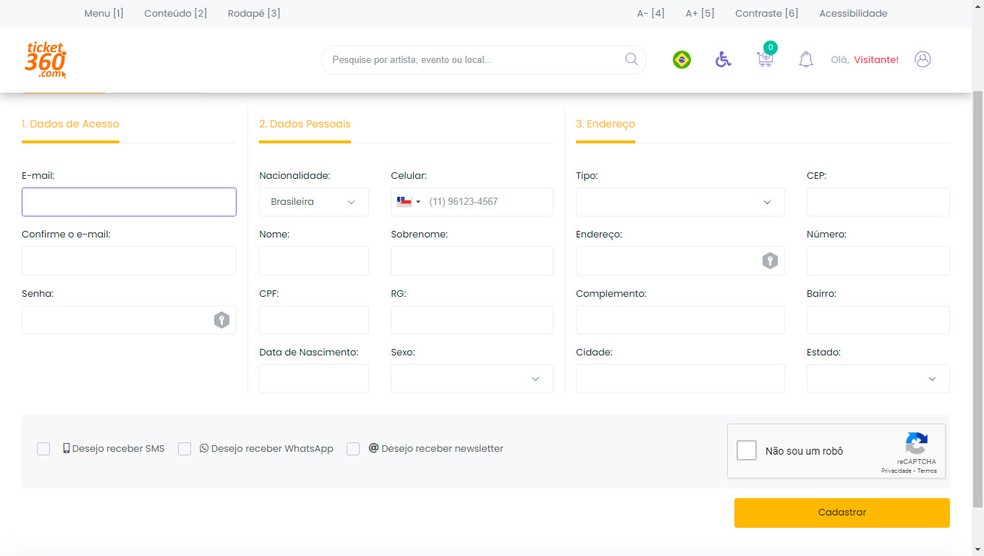
Task: Click the user profile avatar icon
Action: (x=923, y=60)
